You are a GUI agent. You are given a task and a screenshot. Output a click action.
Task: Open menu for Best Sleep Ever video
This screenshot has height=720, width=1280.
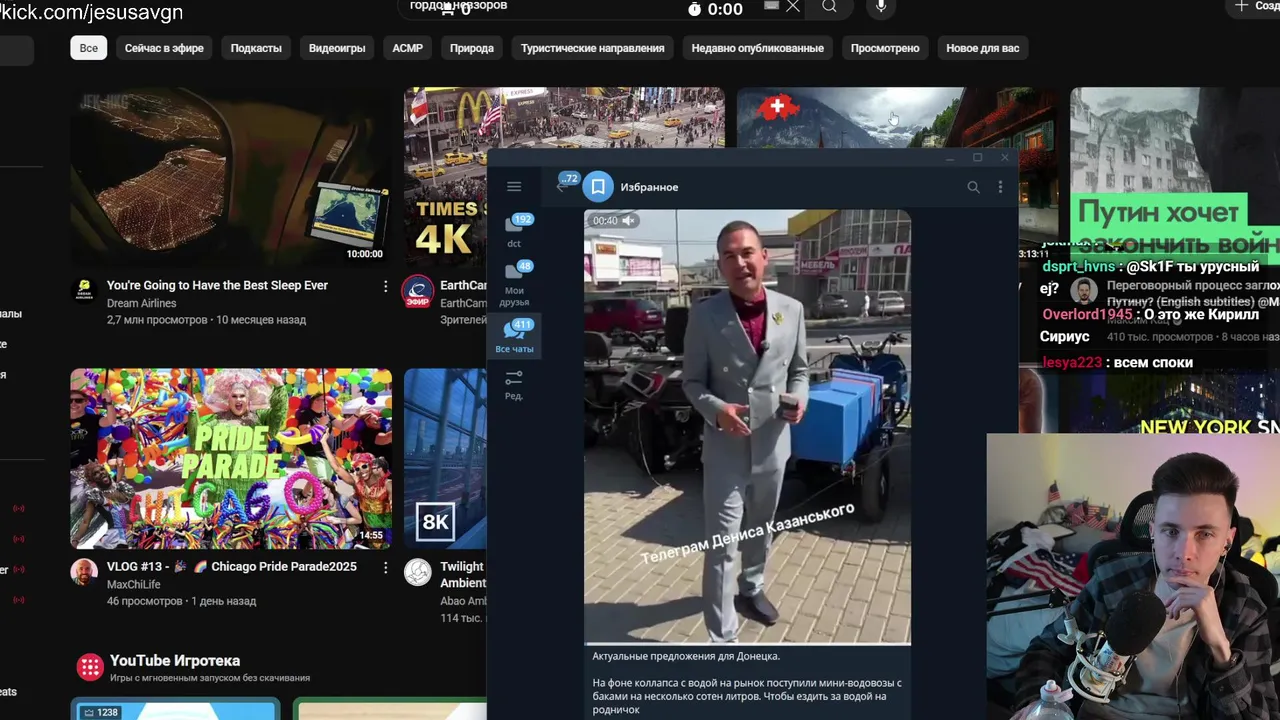tap(385, 286)
